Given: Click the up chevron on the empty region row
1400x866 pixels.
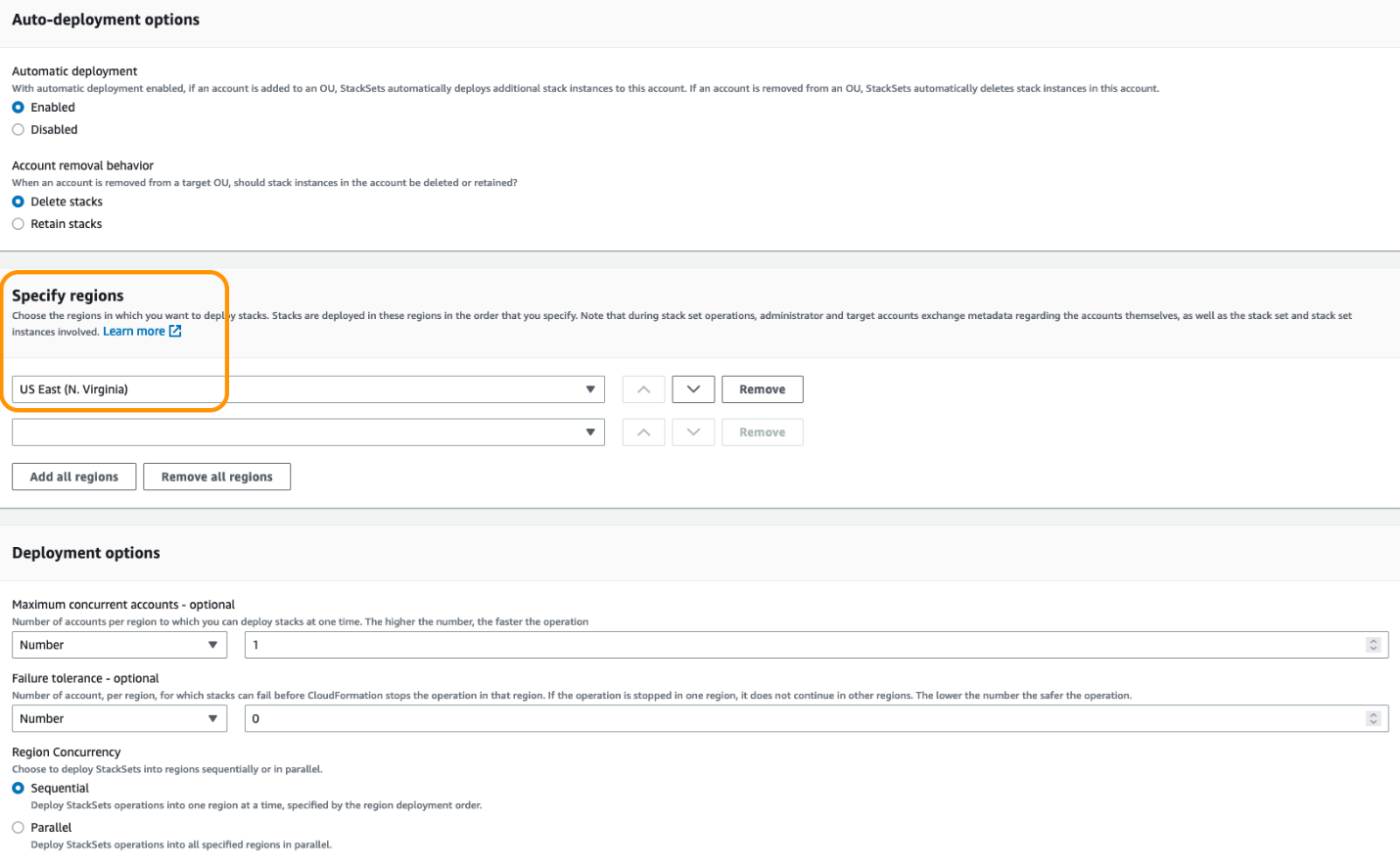Looking at the screenshot, I should point(643,432).
